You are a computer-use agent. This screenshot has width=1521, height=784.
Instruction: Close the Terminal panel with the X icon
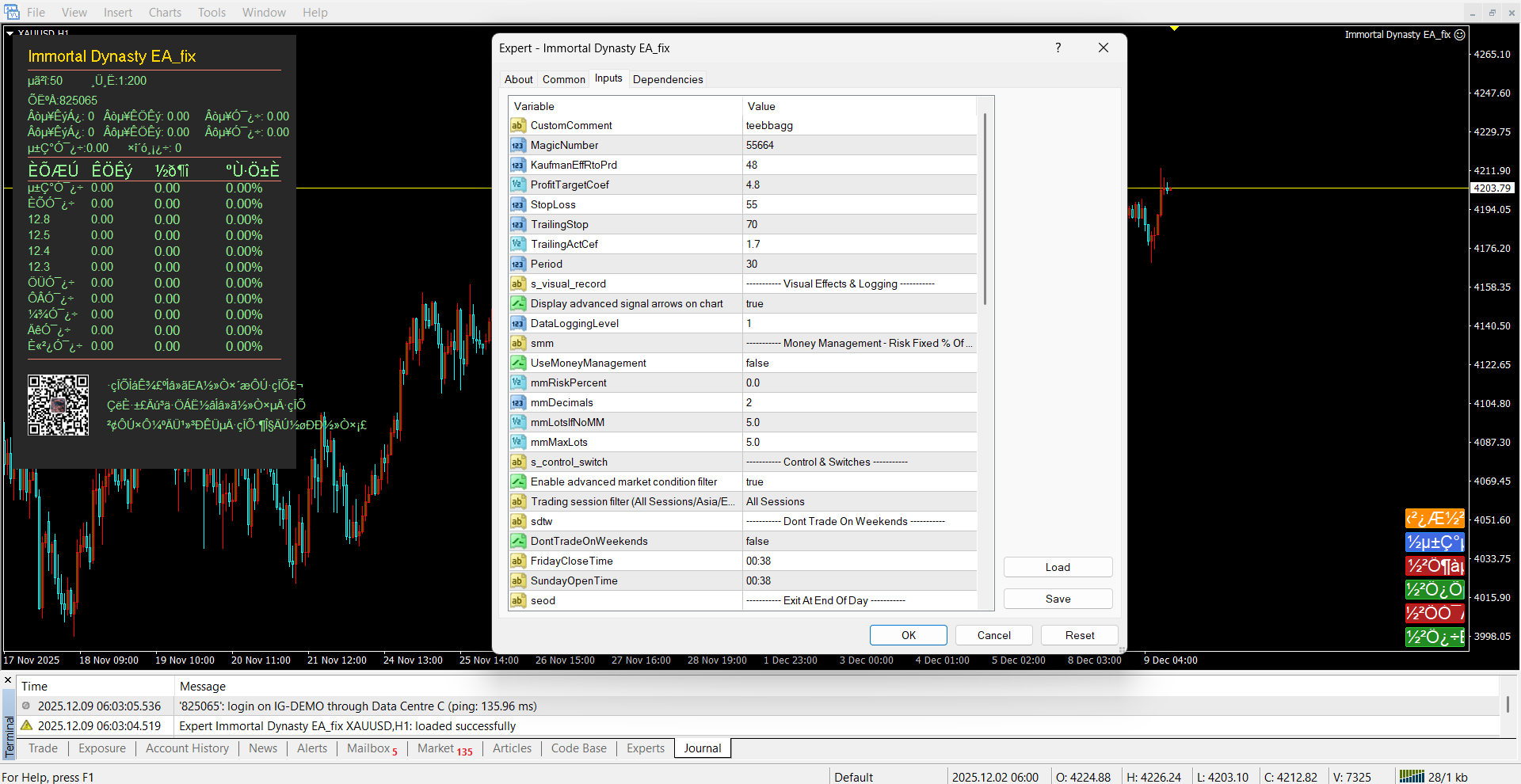point(8,680)
